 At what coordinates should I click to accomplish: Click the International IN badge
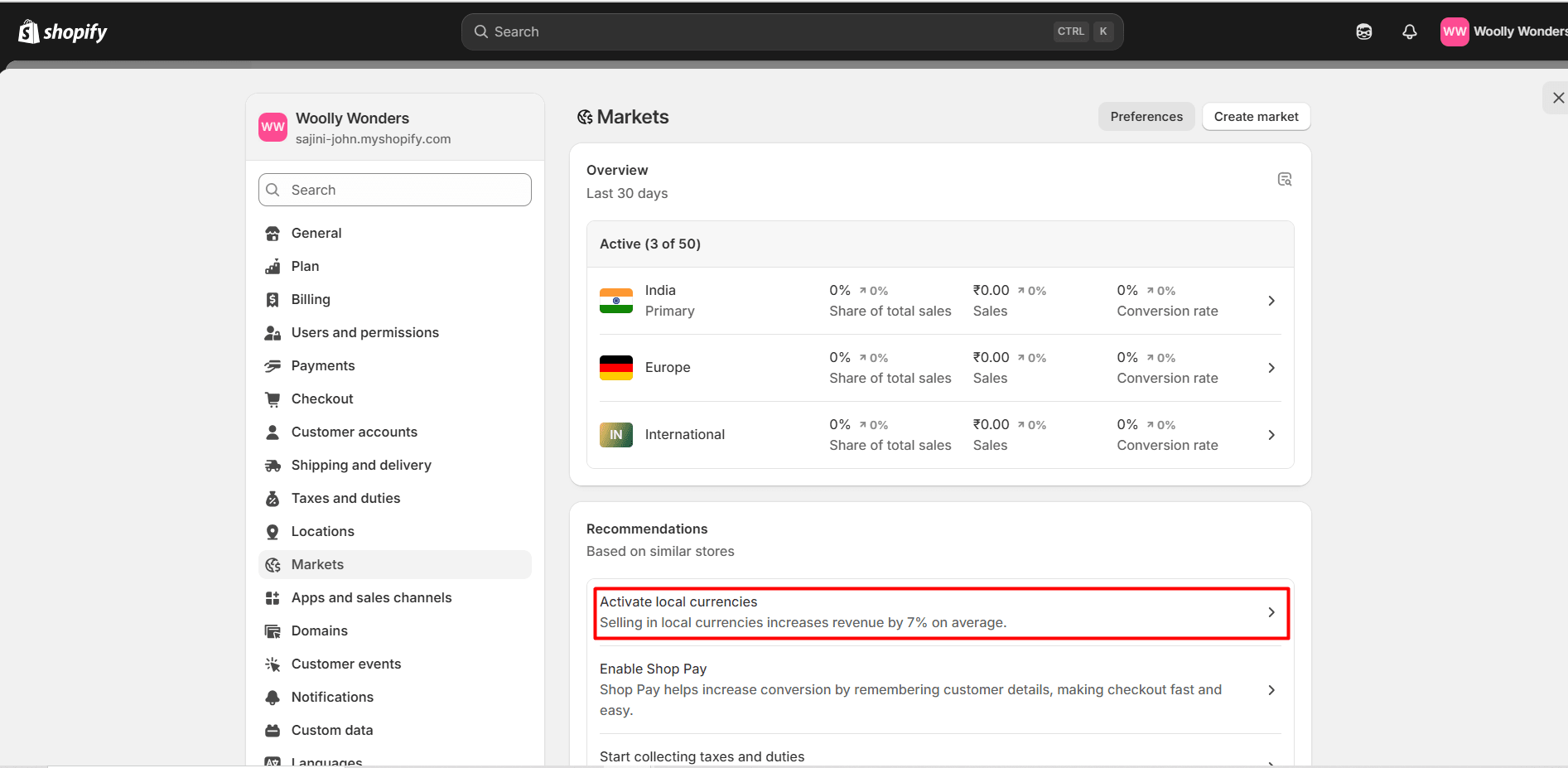(616, 435)
